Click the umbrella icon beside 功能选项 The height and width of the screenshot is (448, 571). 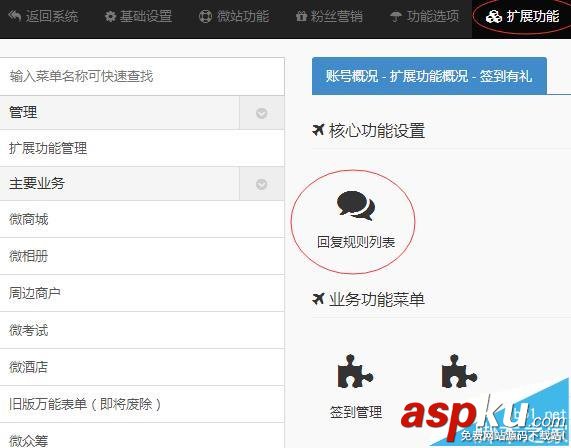396,16
